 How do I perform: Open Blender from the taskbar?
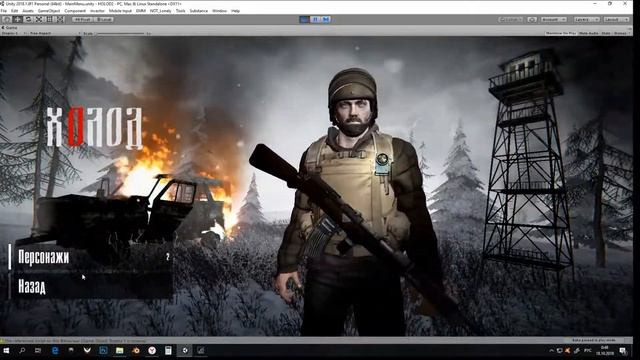click(136, 351)
